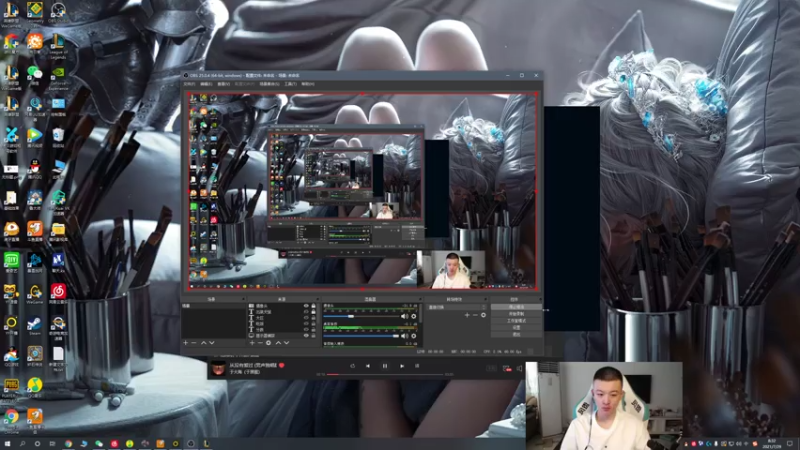Seek on music player progress bar

(385, 374)
